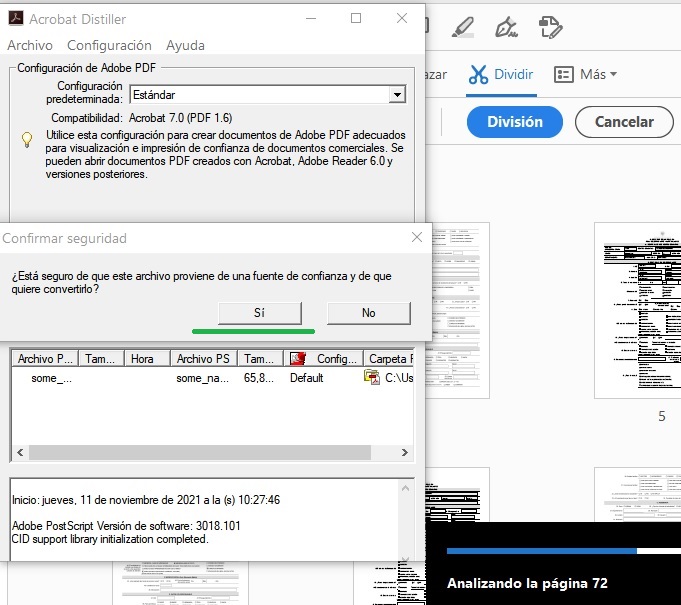Click the blue División button

(x=515, y=122)
